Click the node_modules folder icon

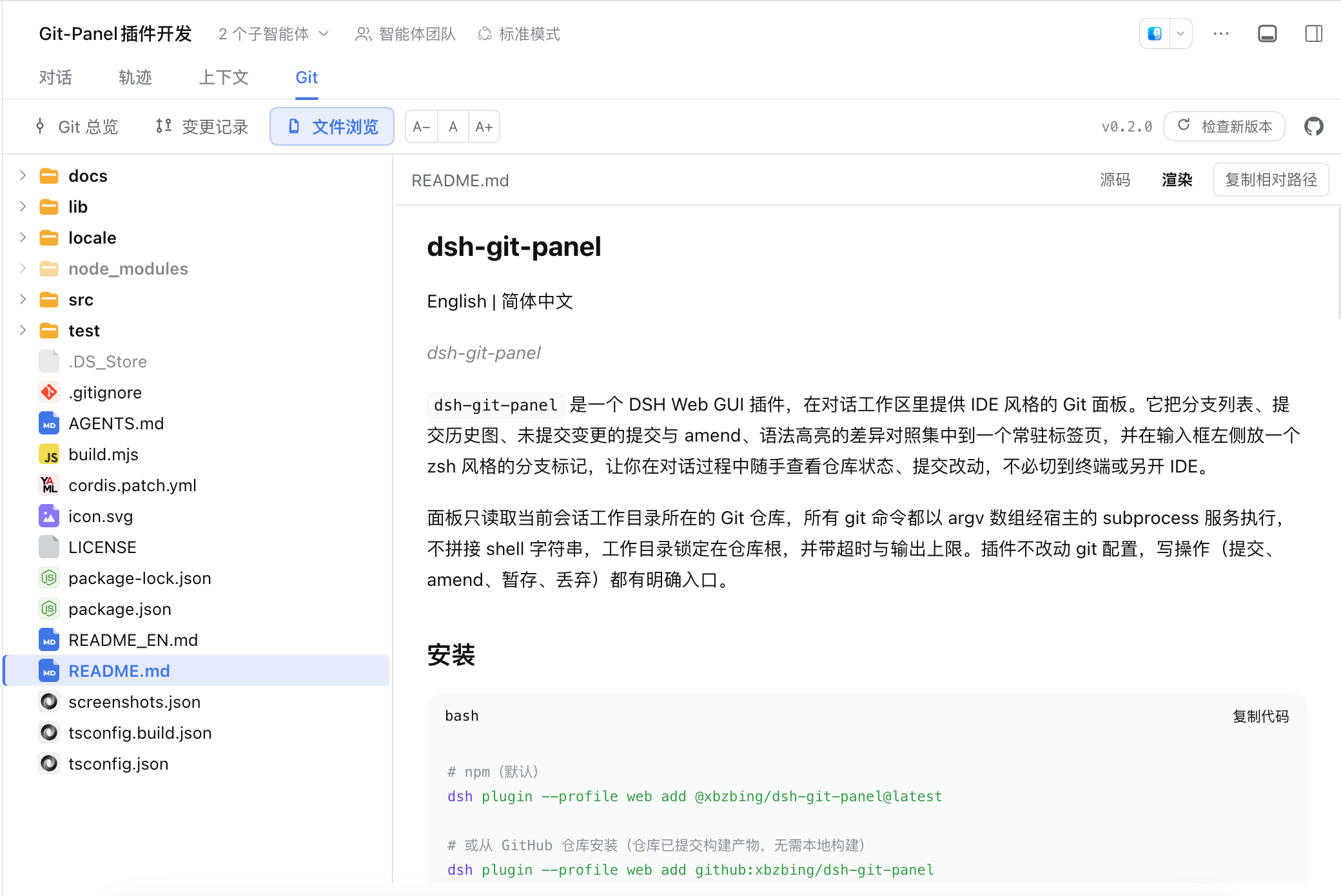click(49, 268)
